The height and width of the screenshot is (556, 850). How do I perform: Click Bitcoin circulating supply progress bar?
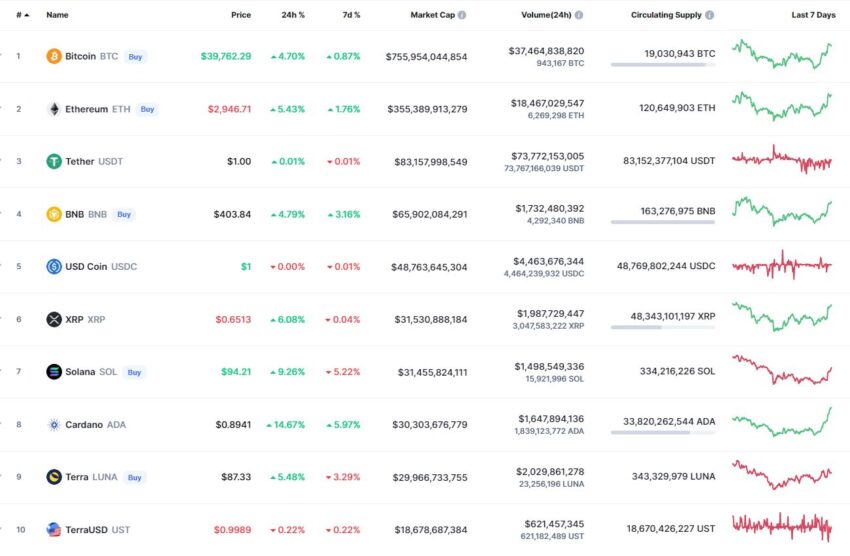click(x=662, y=64)
